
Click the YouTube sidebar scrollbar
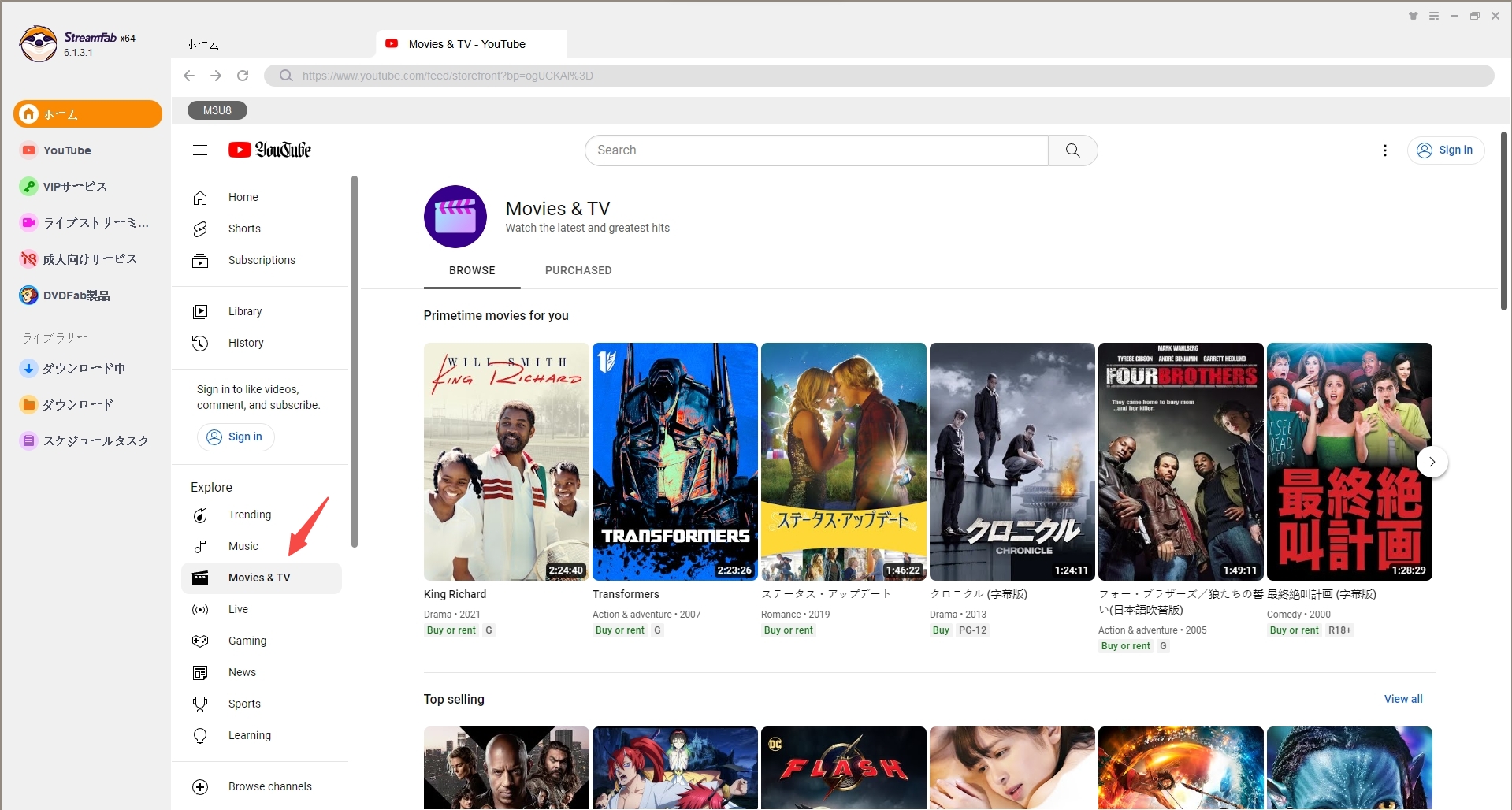point(355,362)
